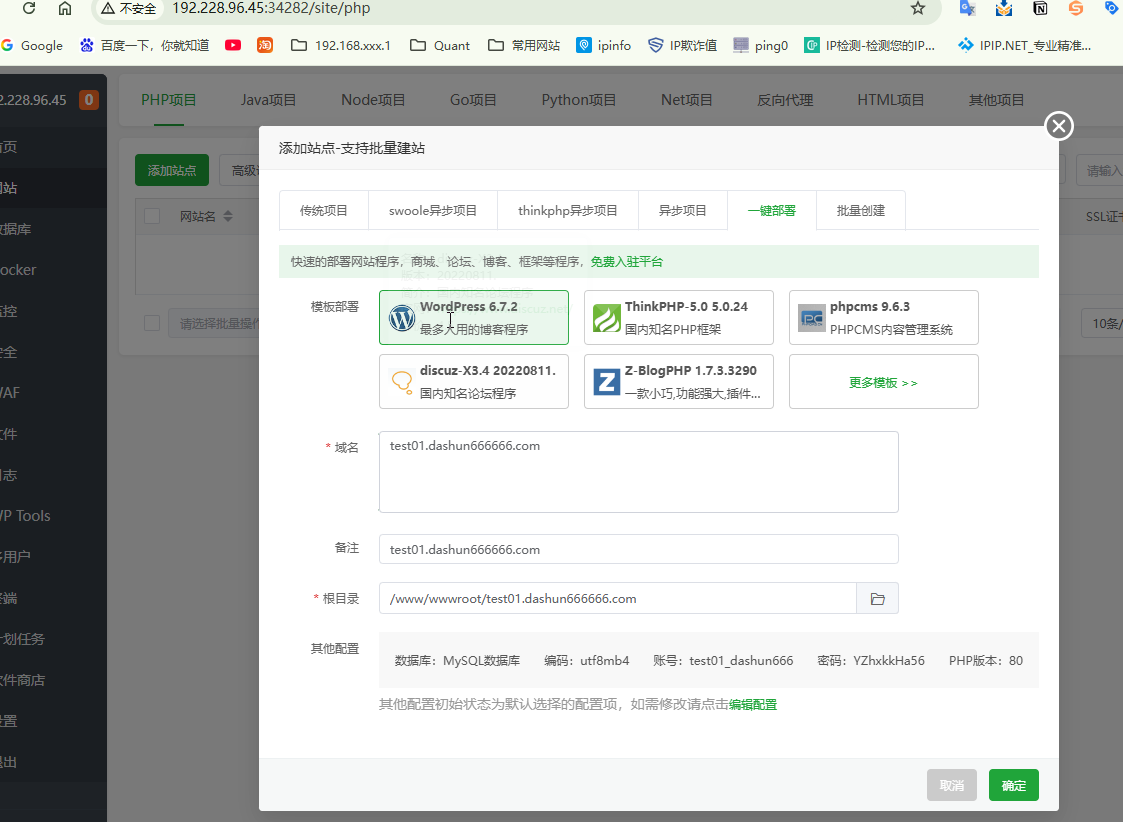
Task: Open the Notion extension icon
Action: click(x=1040, y=9)
